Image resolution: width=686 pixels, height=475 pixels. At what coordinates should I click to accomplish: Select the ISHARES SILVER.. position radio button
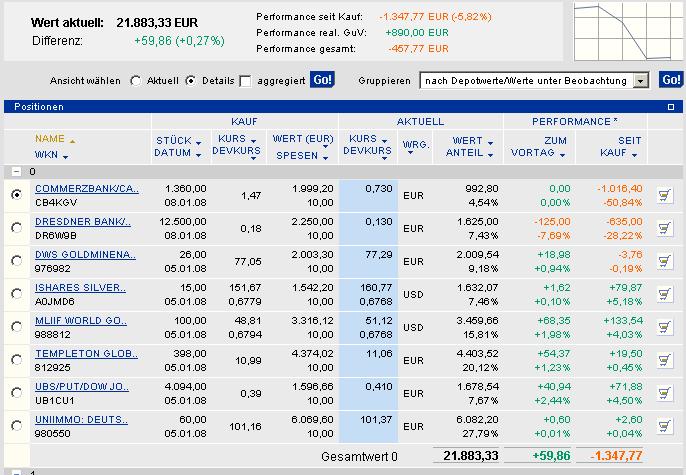(16, 293)
